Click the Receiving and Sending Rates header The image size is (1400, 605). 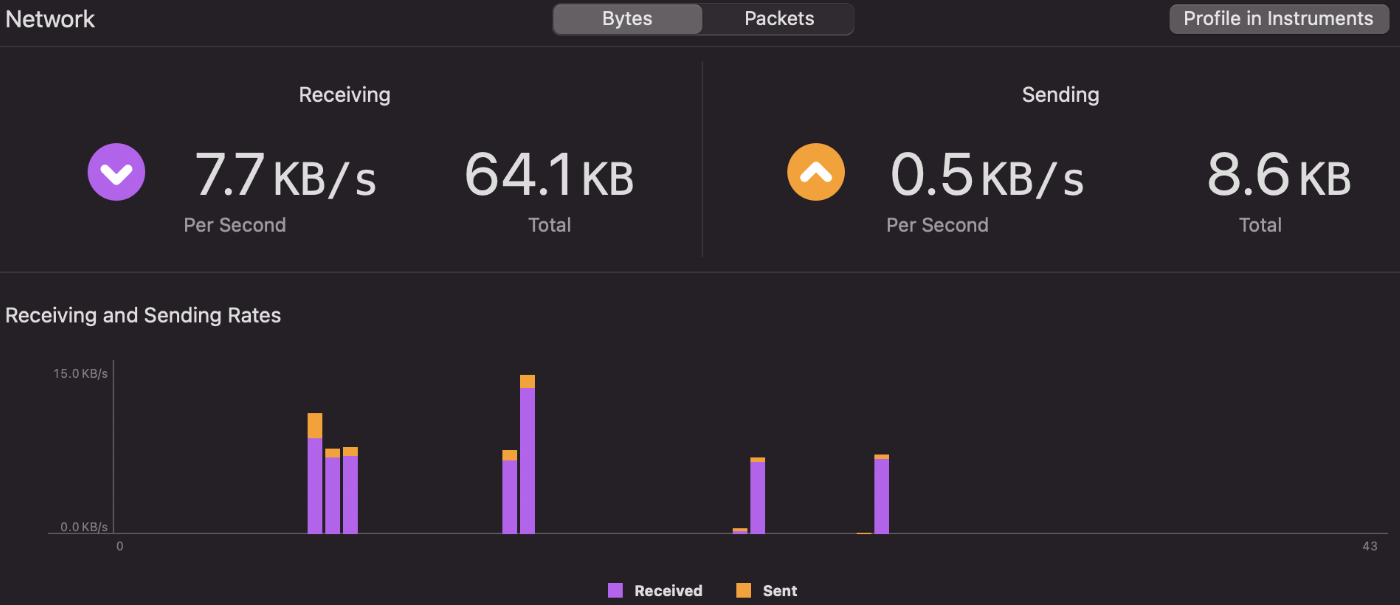coord(143,315)
